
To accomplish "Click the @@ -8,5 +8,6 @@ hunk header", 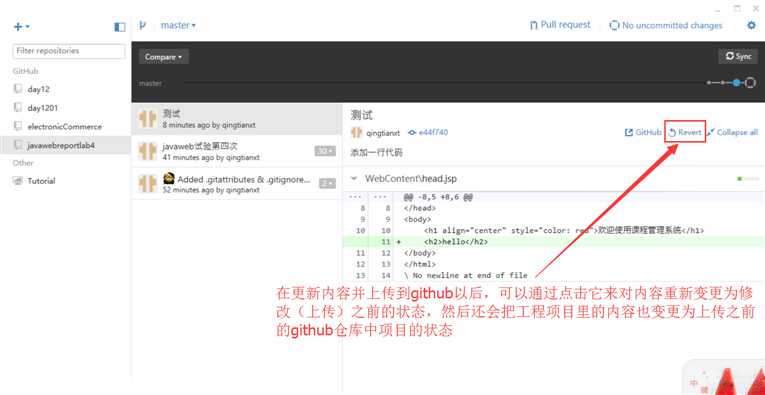I will tap(439, 198).
